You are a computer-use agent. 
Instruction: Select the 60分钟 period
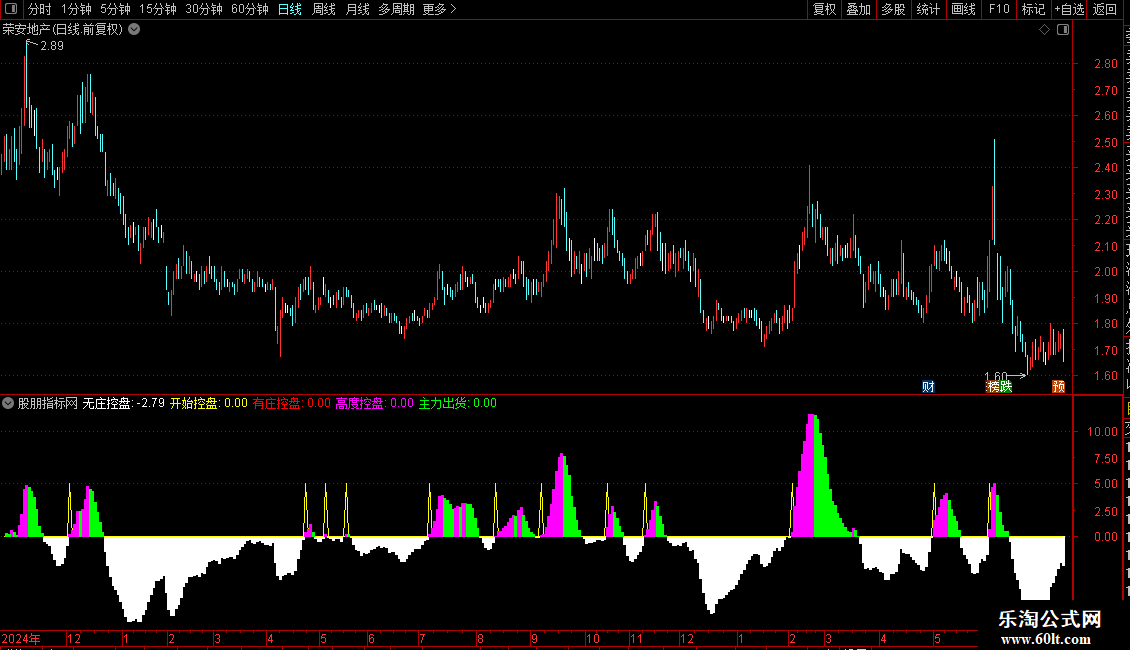249,9
